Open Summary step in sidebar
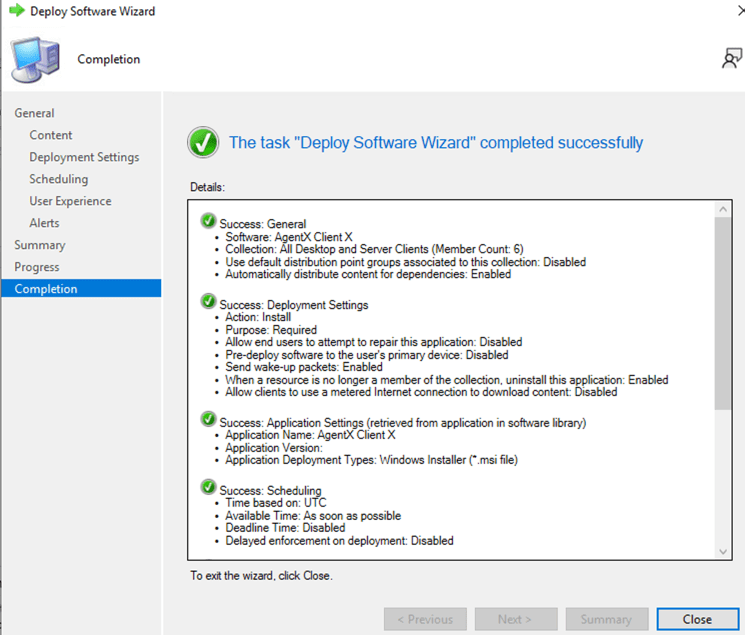745x635 pixels. [x=40, y=245]
